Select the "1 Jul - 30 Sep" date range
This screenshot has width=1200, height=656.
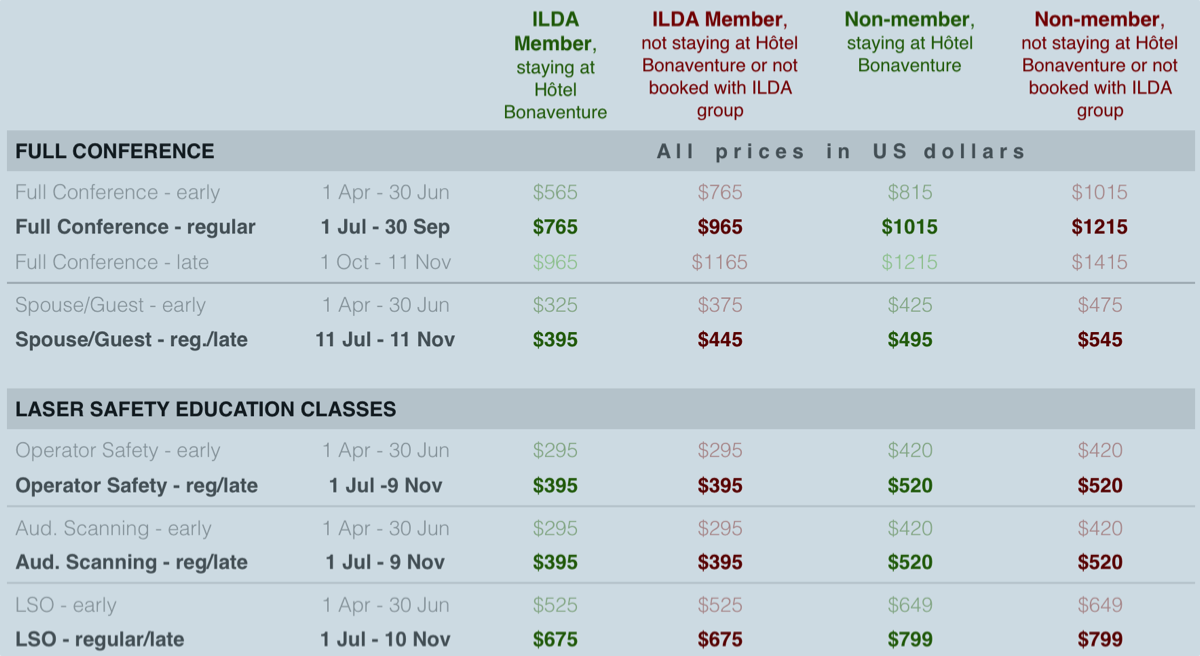(385, 227)
